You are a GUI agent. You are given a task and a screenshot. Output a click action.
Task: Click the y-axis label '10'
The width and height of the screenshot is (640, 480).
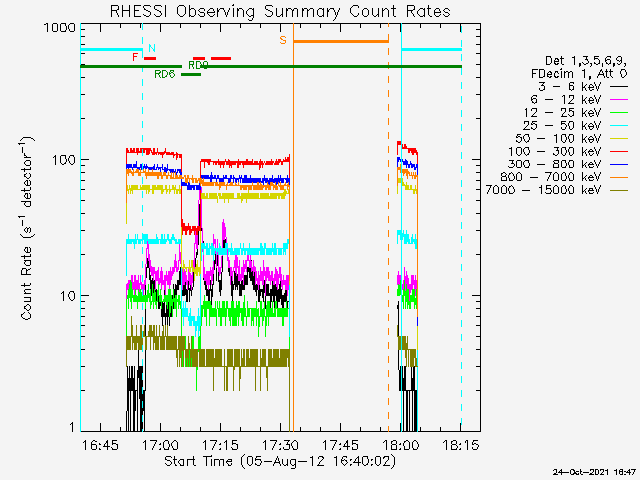click(68, 296)
